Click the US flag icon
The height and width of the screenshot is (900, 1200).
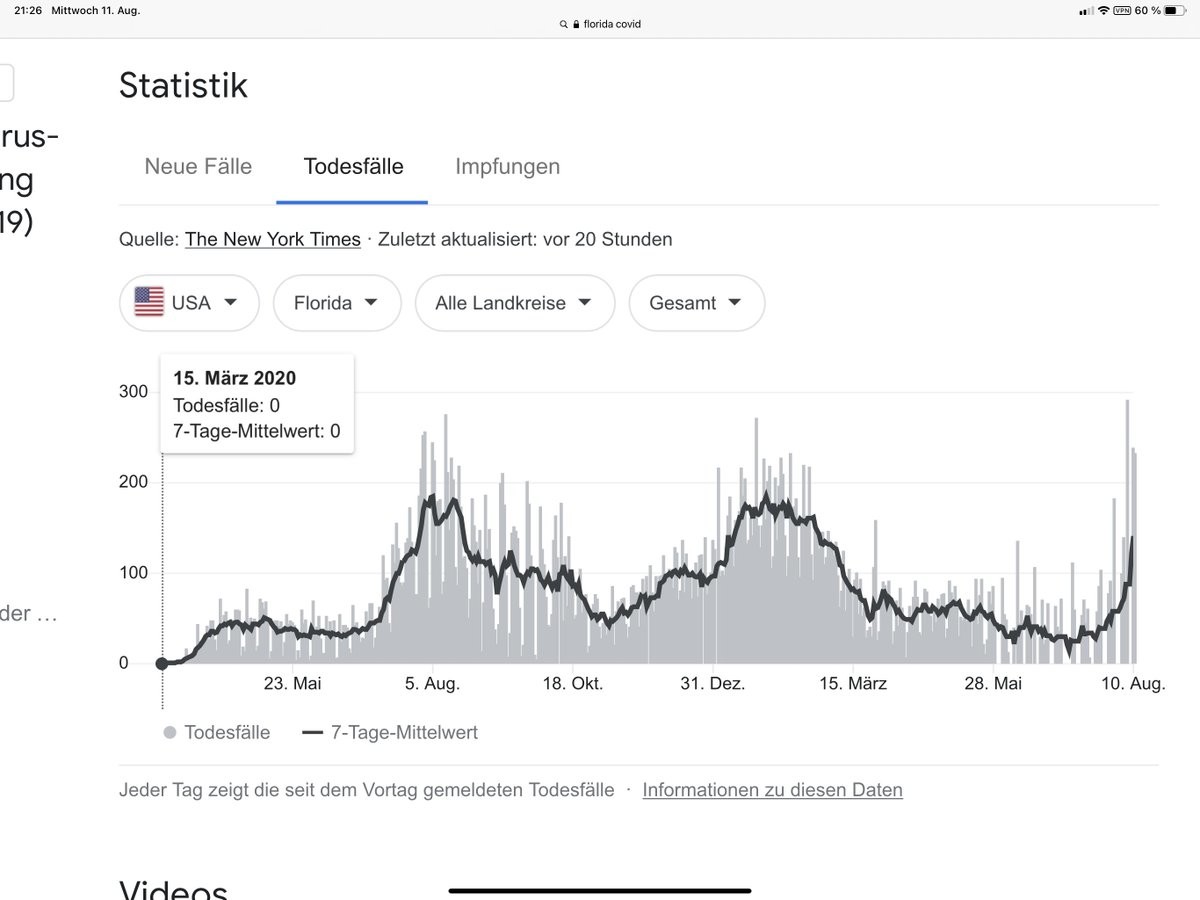(149, 302)
